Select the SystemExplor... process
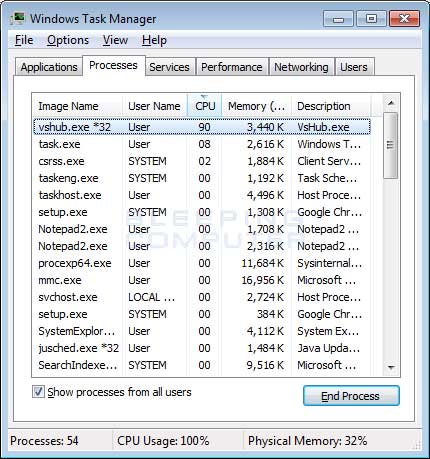Image resolution: width=430 pixels, height=459 pixels. [x=202, y=331]
